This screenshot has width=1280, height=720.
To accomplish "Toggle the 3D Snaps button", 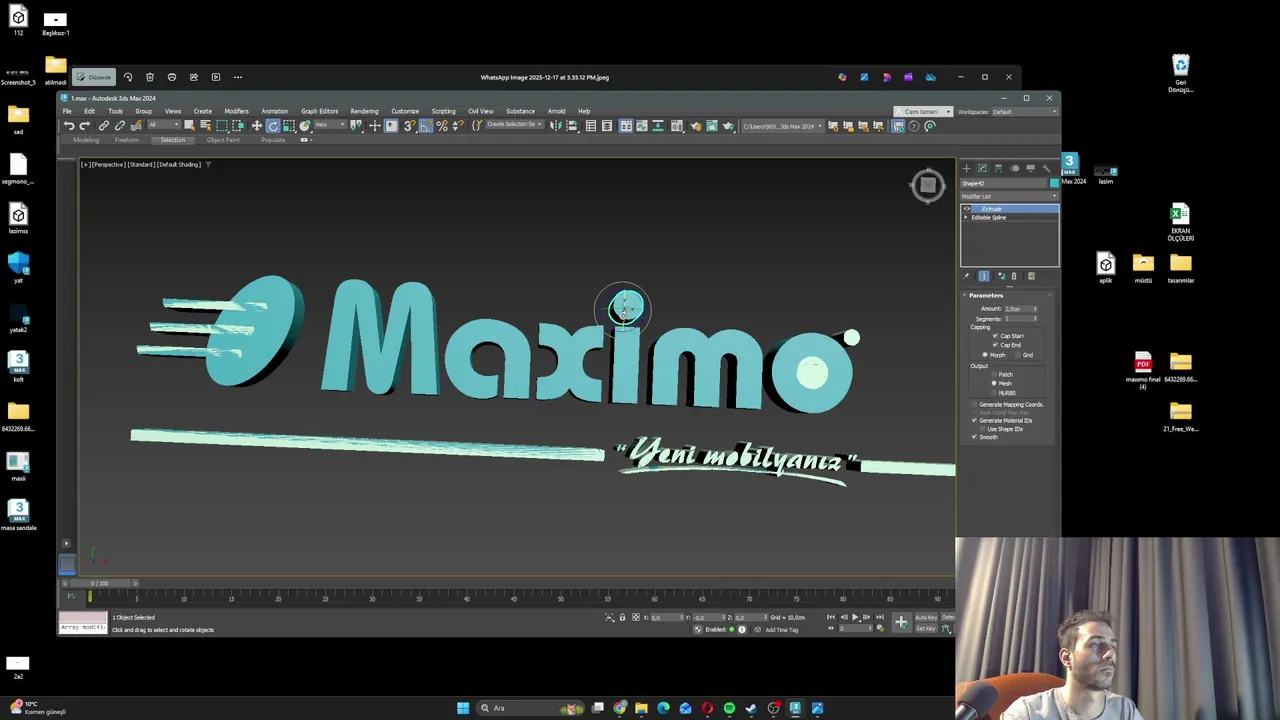I will click(409, 126).
